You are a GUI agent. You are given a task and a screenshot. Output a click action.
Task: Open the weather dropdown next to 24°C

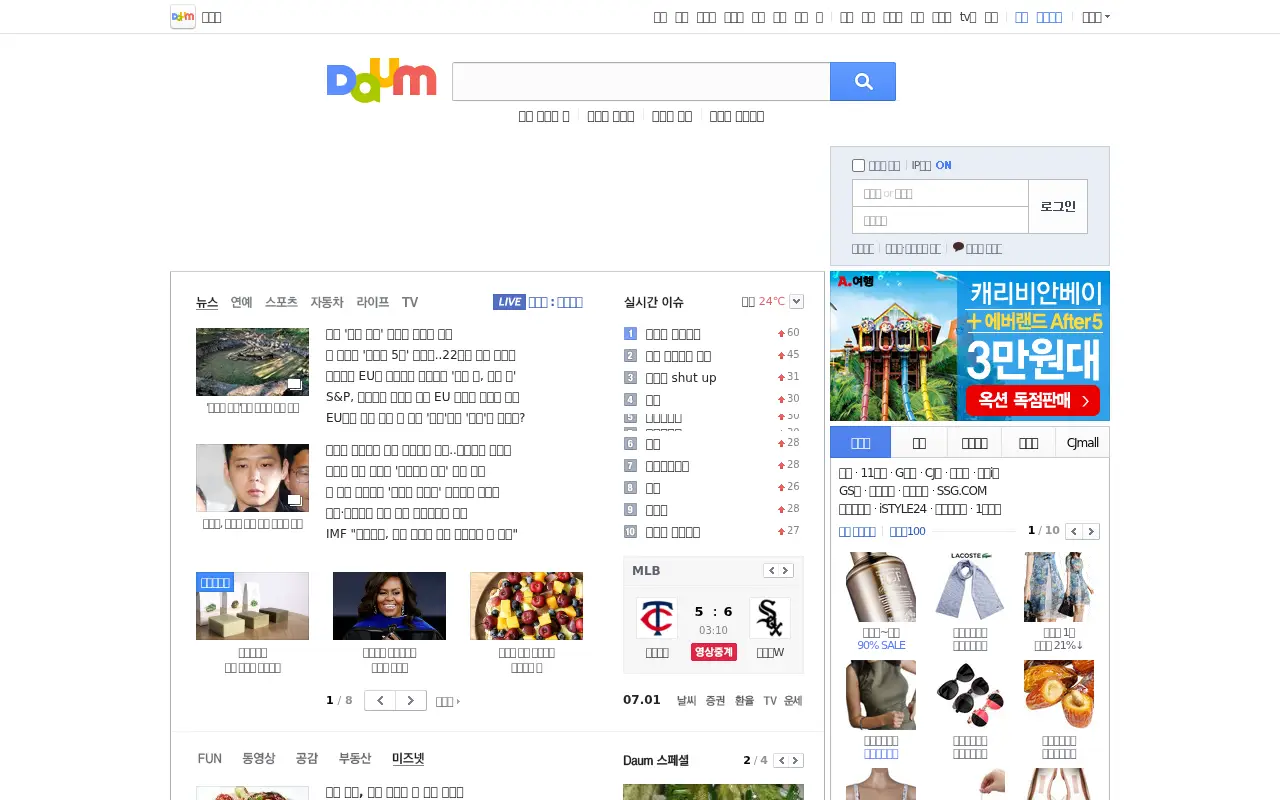tap(797, 301)
